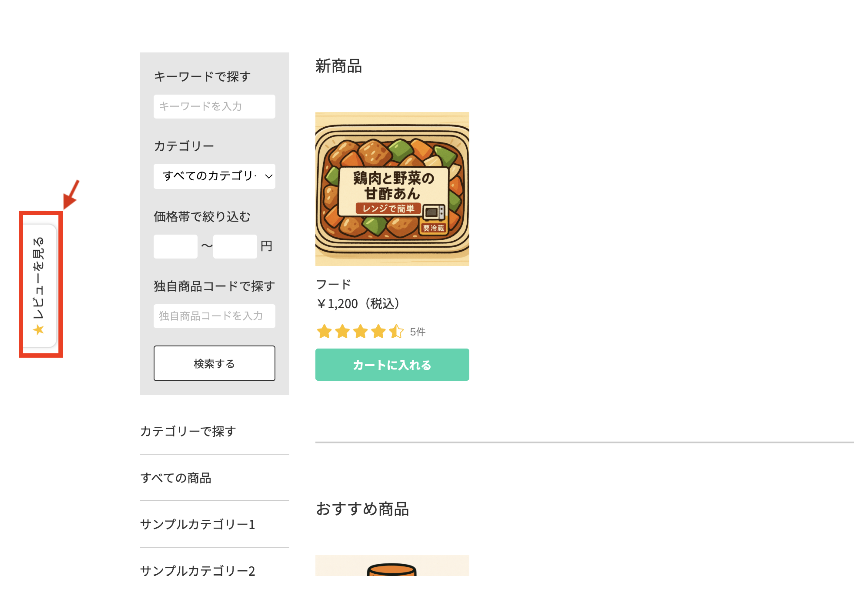Click the フード product name
The width and height of the screenshot is (854, 600).
[333, 284]
